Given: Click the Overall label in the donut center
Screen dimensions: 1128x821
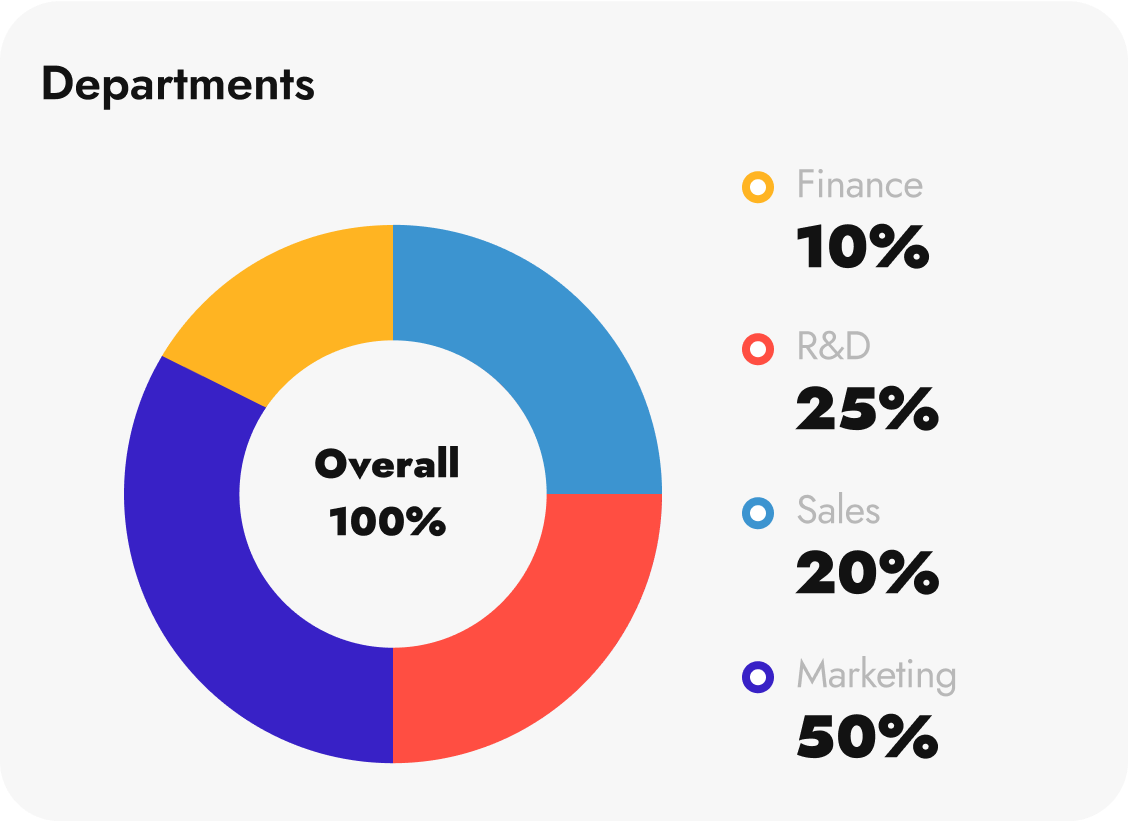Looking at the screenshot, I should [x=387, y=464].
